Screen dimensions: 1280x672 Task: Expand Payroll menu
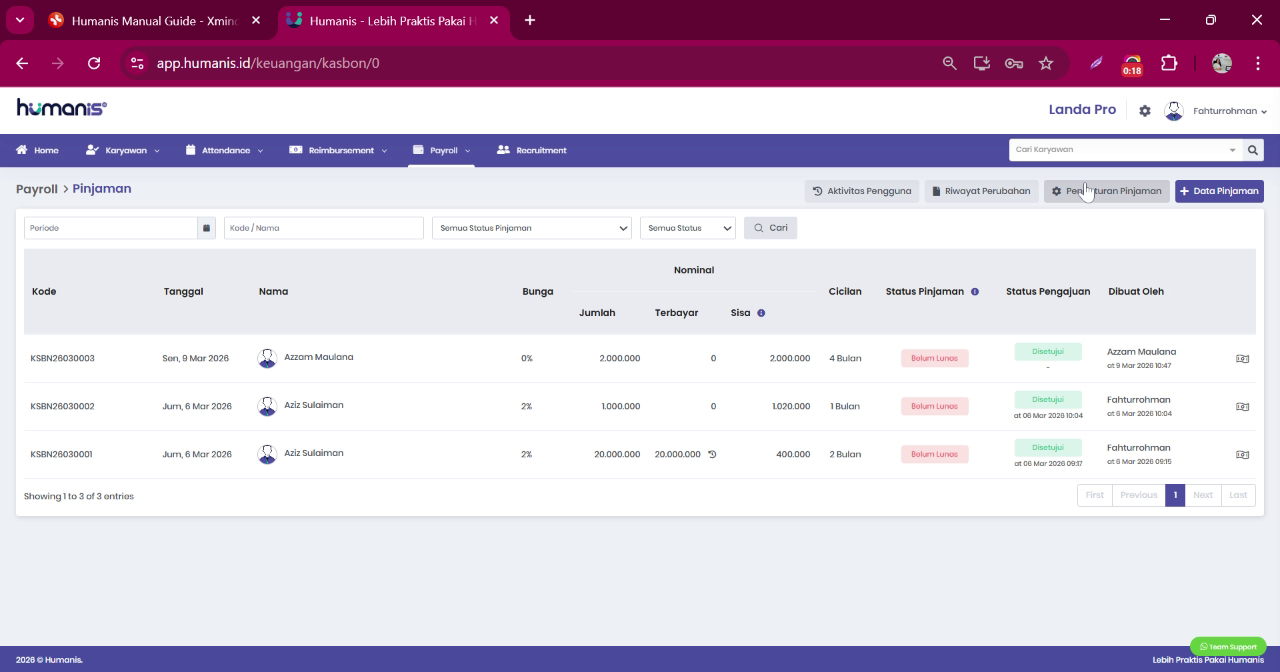pos(442,150)
